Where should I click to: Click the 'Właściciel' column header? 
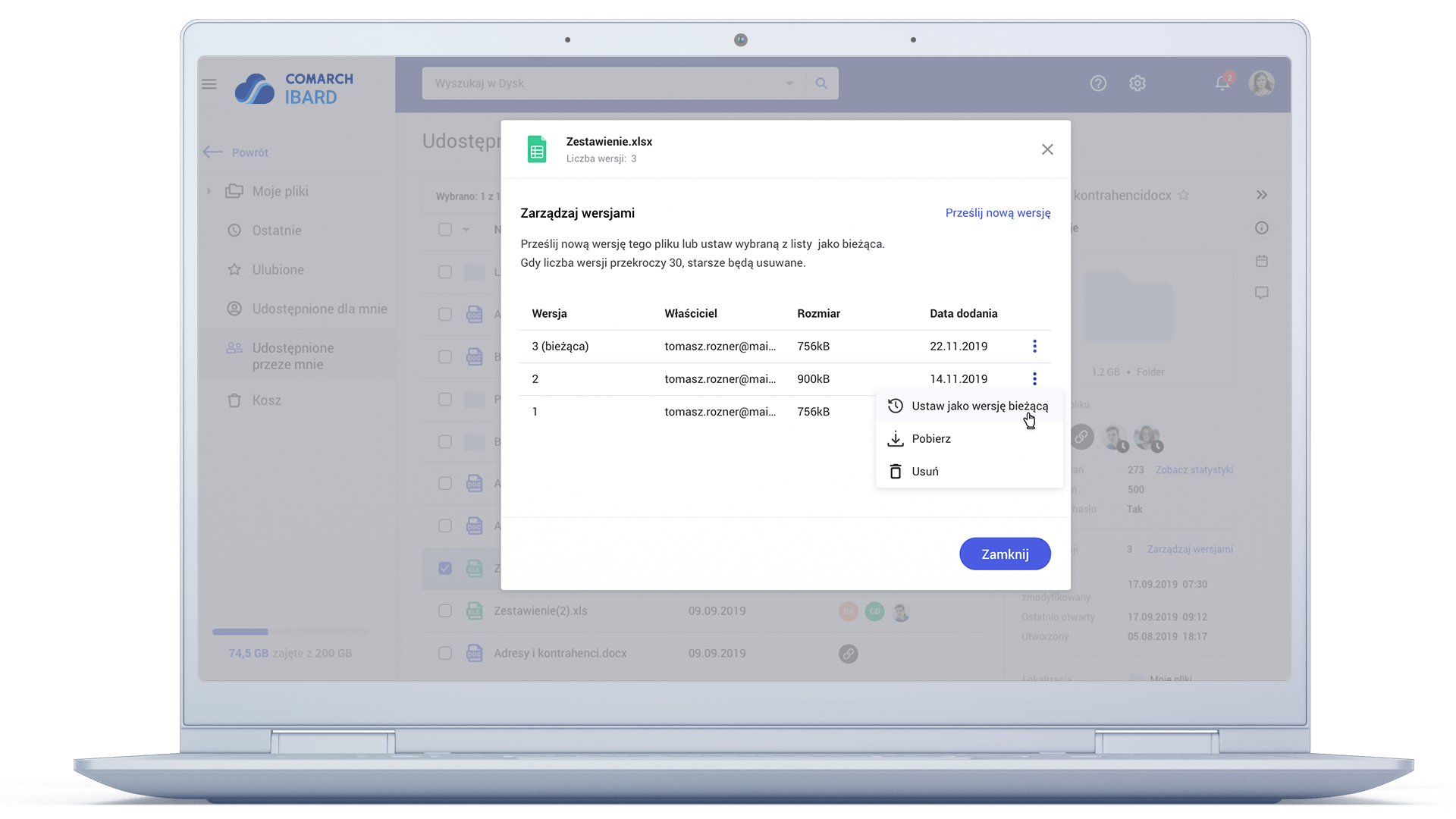pyautogui.click(x=691, y=314)
